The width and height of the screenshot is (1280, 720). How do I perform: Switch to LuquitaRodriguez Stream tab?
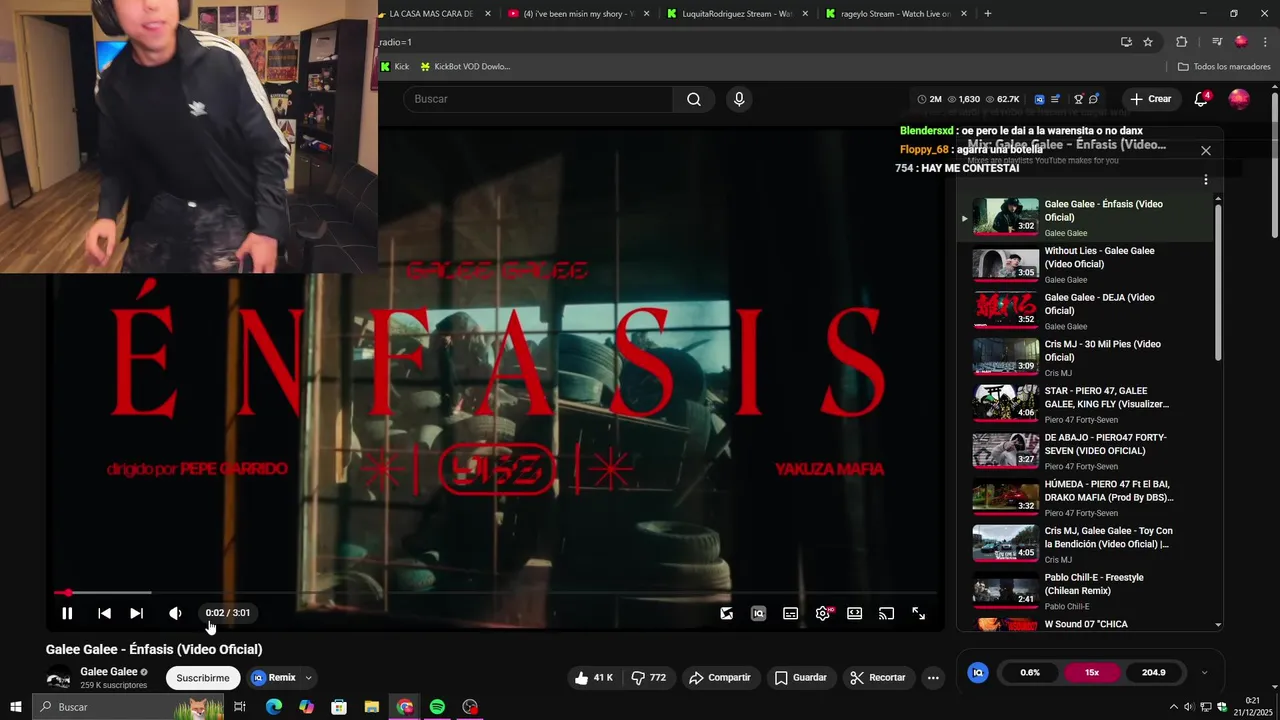pos(737,14)
